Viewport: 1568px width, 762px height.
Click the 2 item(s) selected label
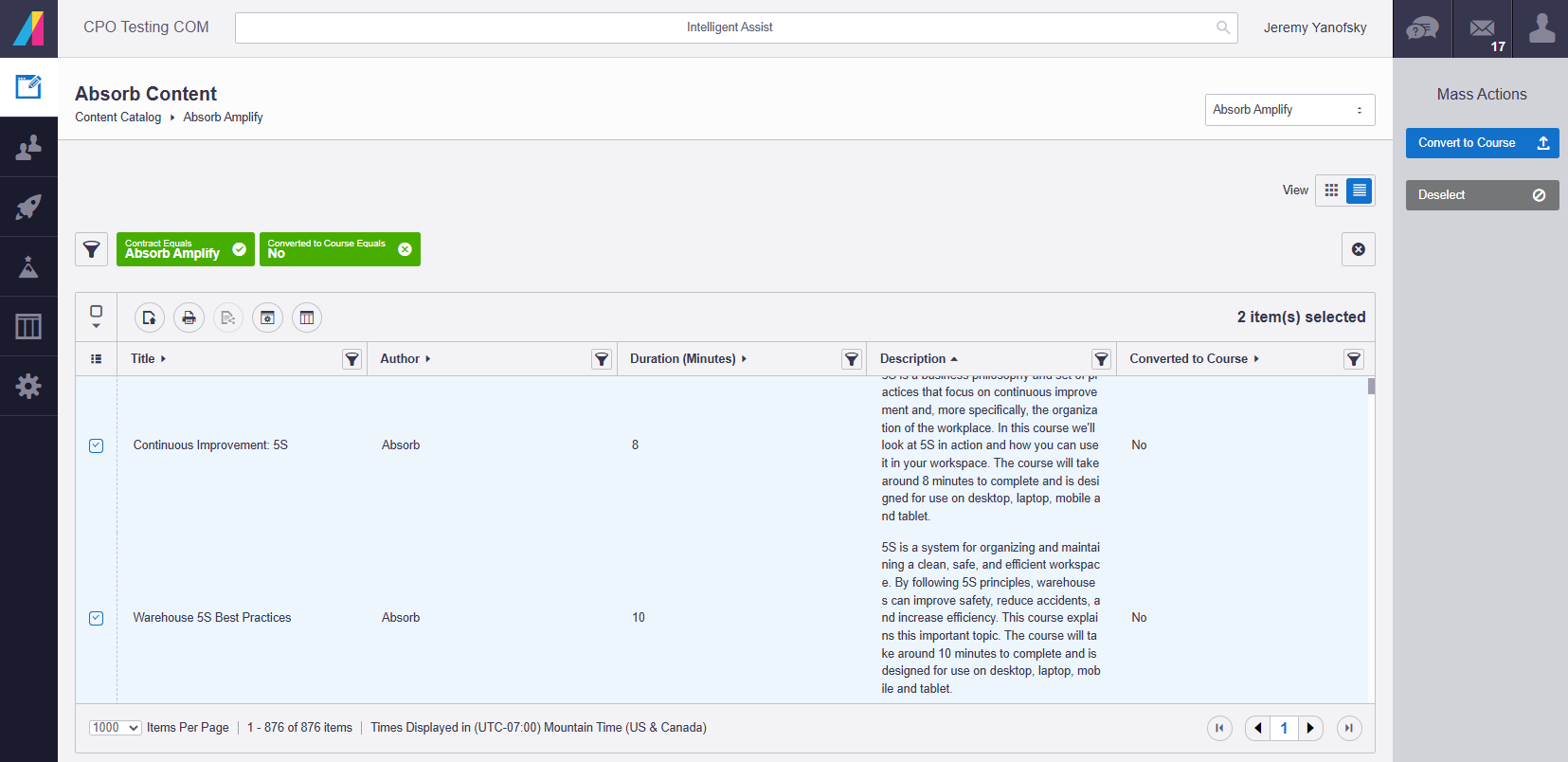1301,317
